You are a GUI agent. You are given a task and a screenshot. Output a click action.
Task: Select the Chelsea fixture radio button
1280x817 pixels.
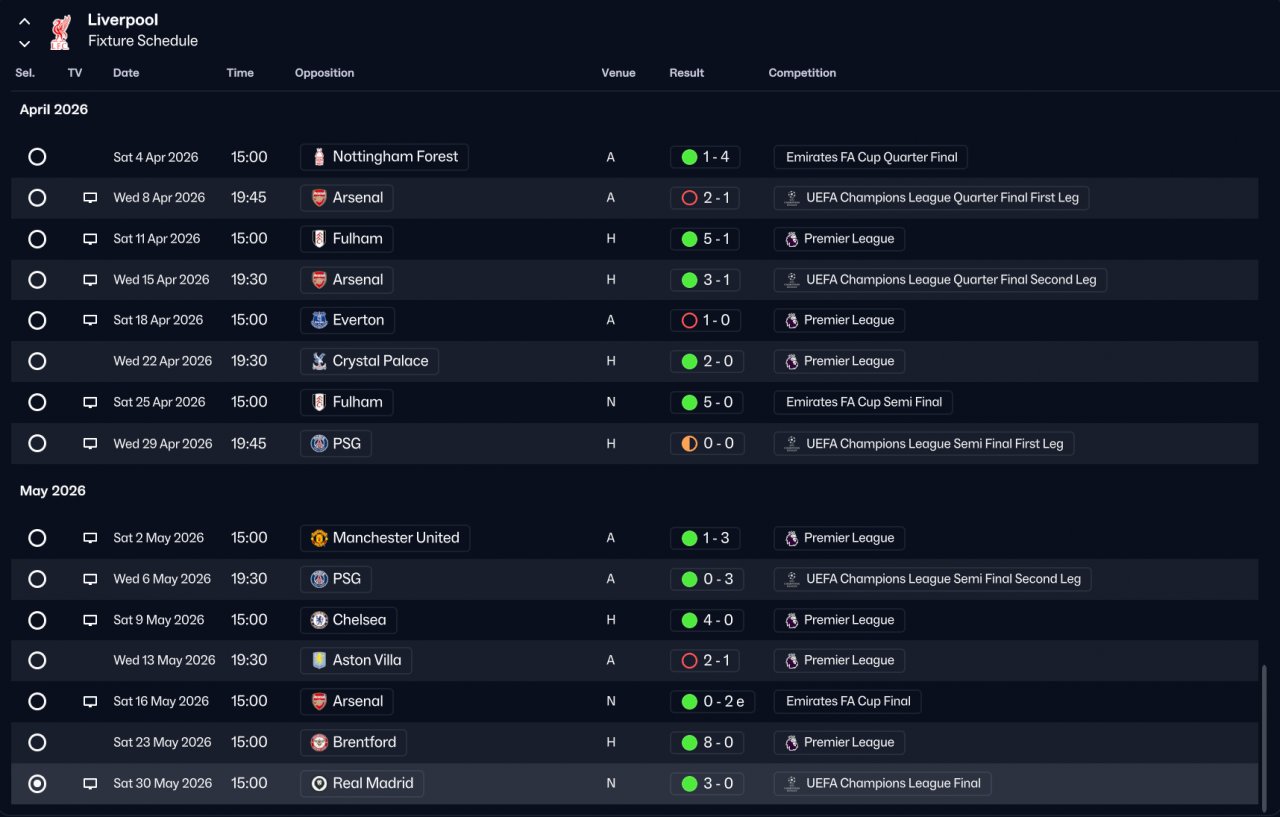pos(37,620)
